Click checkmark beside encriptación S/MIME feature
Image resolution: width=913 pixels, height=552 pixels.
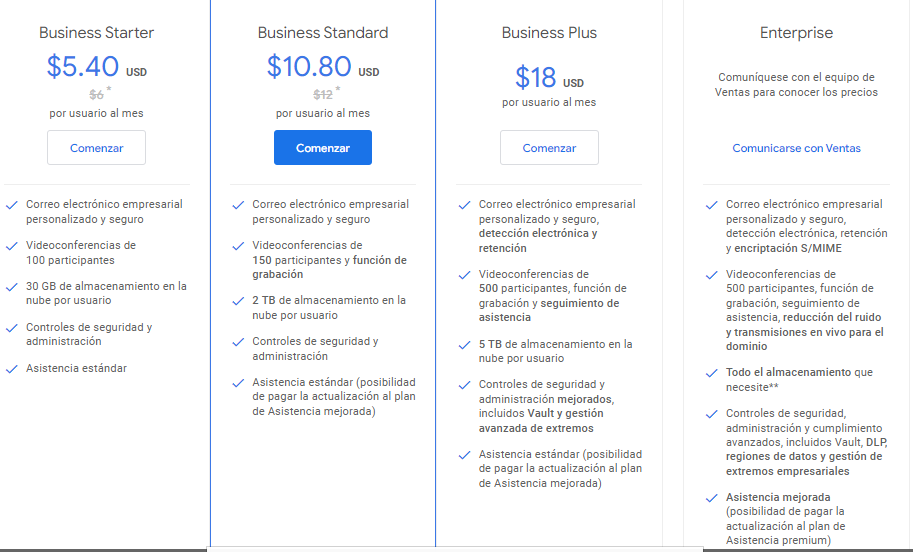(x=711, y=204)
